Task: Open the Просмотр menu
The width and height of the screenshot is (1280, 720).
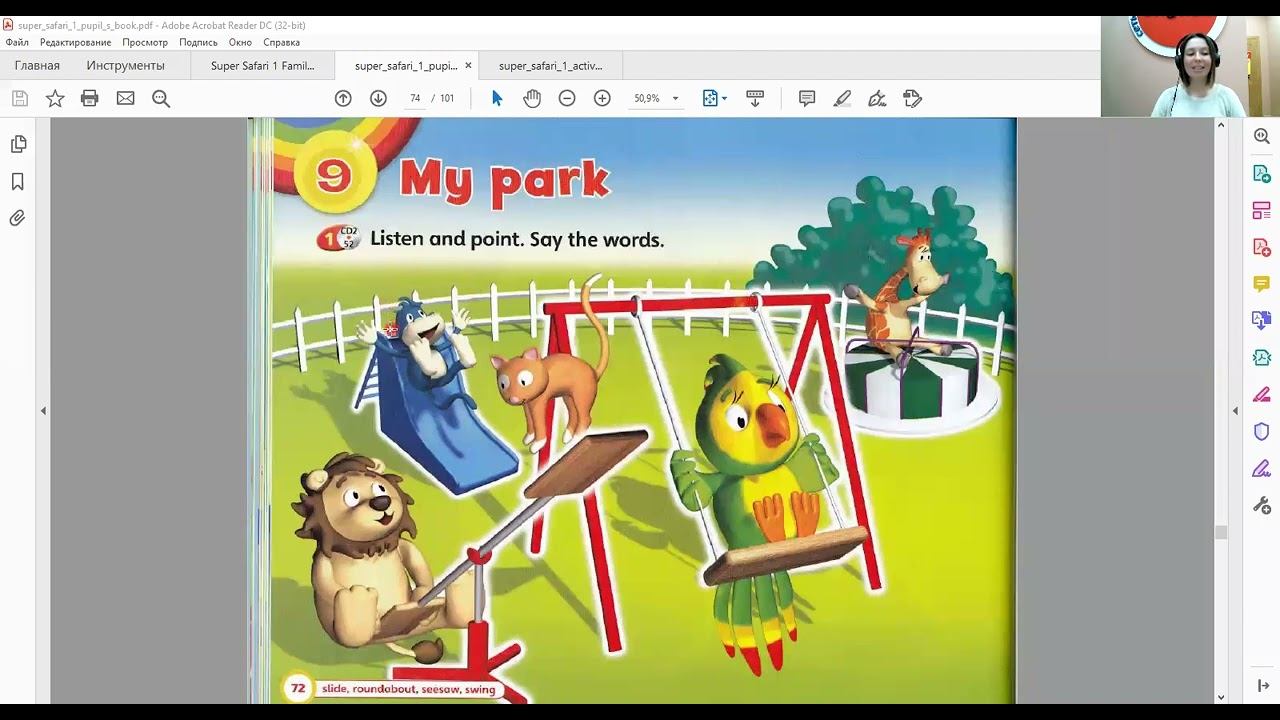Action: pyautogui.click(x=145, y=42)
